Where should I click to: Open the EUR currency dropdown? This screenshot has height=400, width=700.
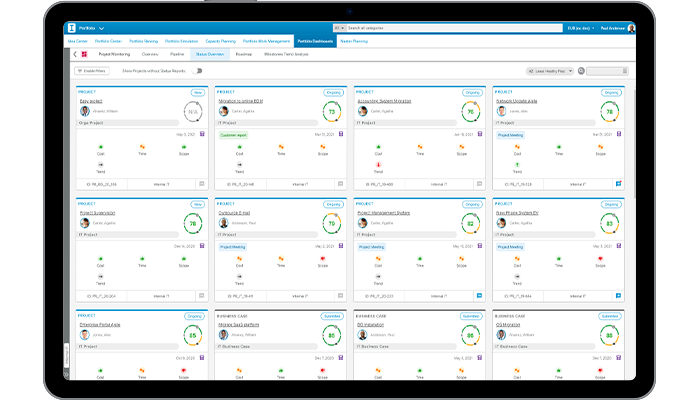[581, 28]
